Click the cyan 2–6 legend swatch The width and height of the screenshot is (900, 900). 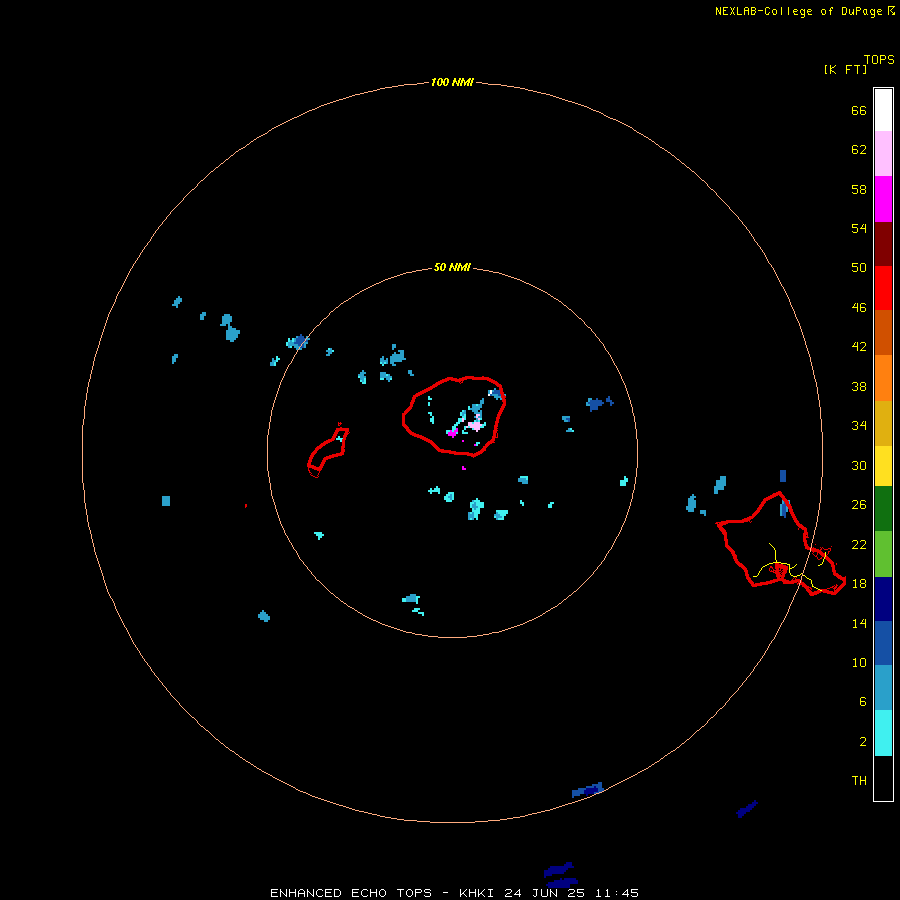[883, 733]
